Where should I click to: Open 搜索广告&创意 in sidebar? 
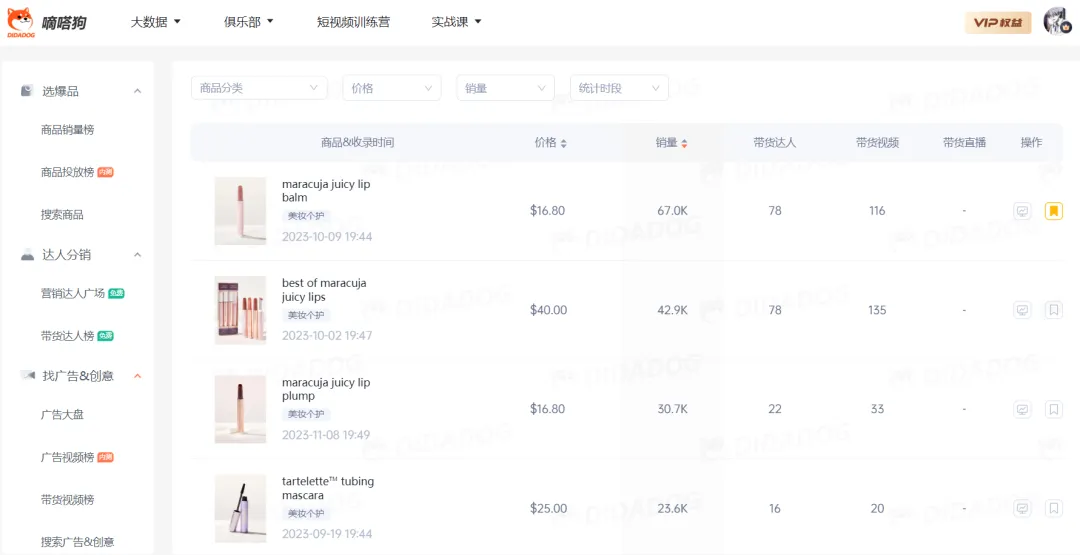(x=76, y=542)
